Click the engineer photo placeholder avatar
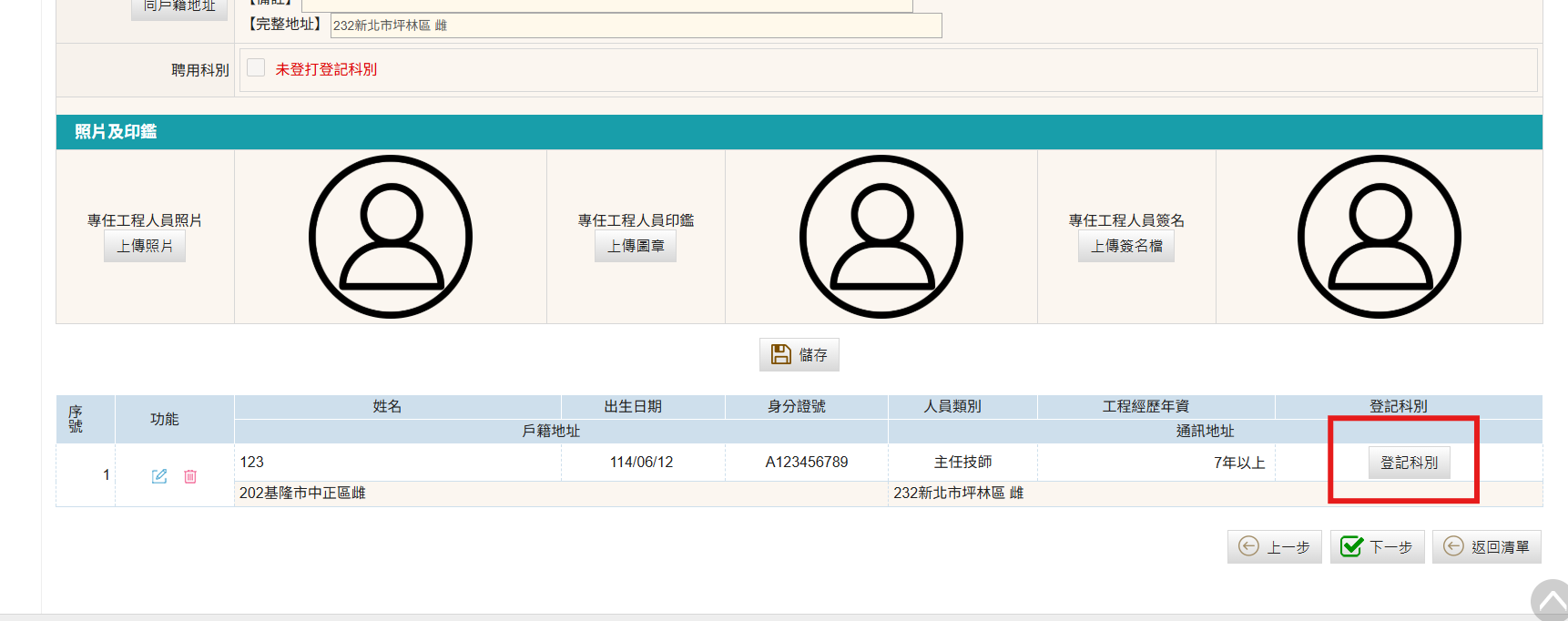This screenshot has width=1568, height=621. [391, 237]
